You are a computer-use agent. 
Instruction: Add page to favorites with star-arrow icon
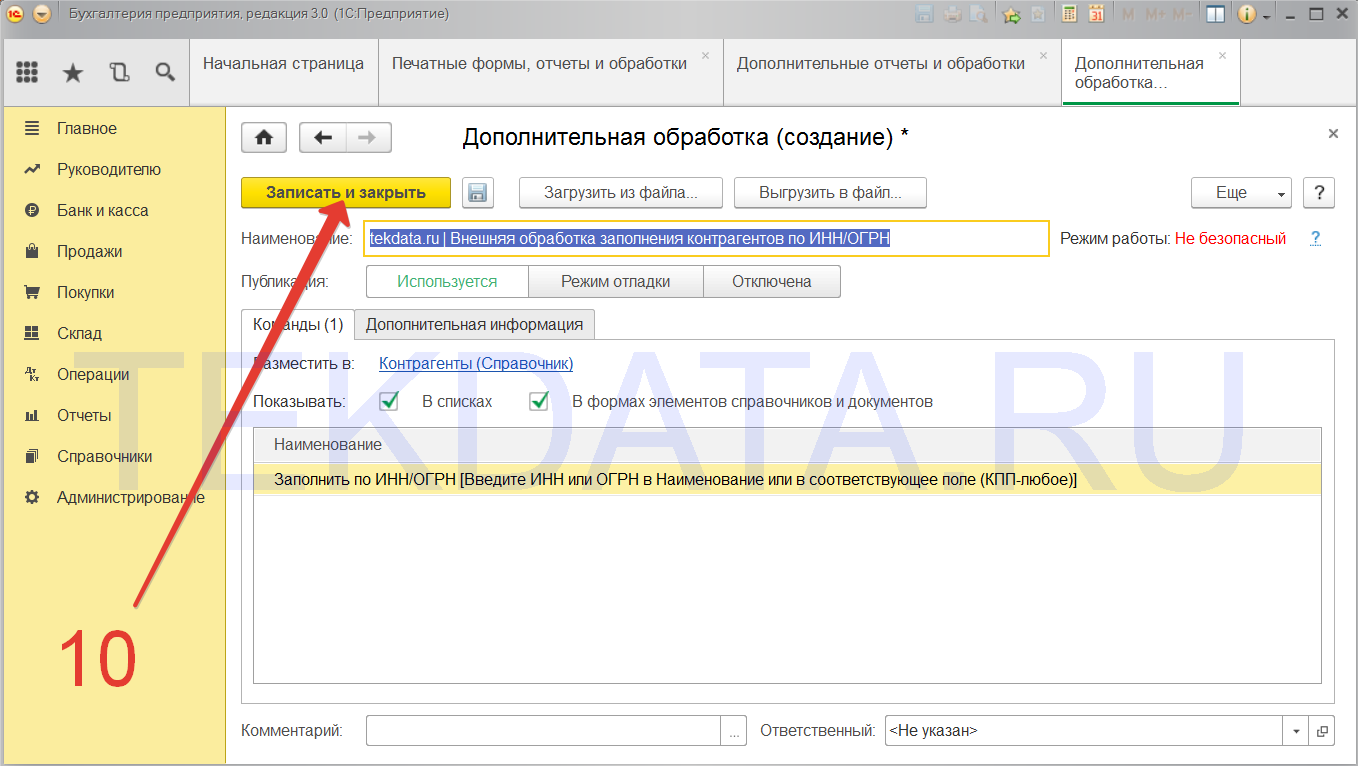click(x=1011, y=14)
